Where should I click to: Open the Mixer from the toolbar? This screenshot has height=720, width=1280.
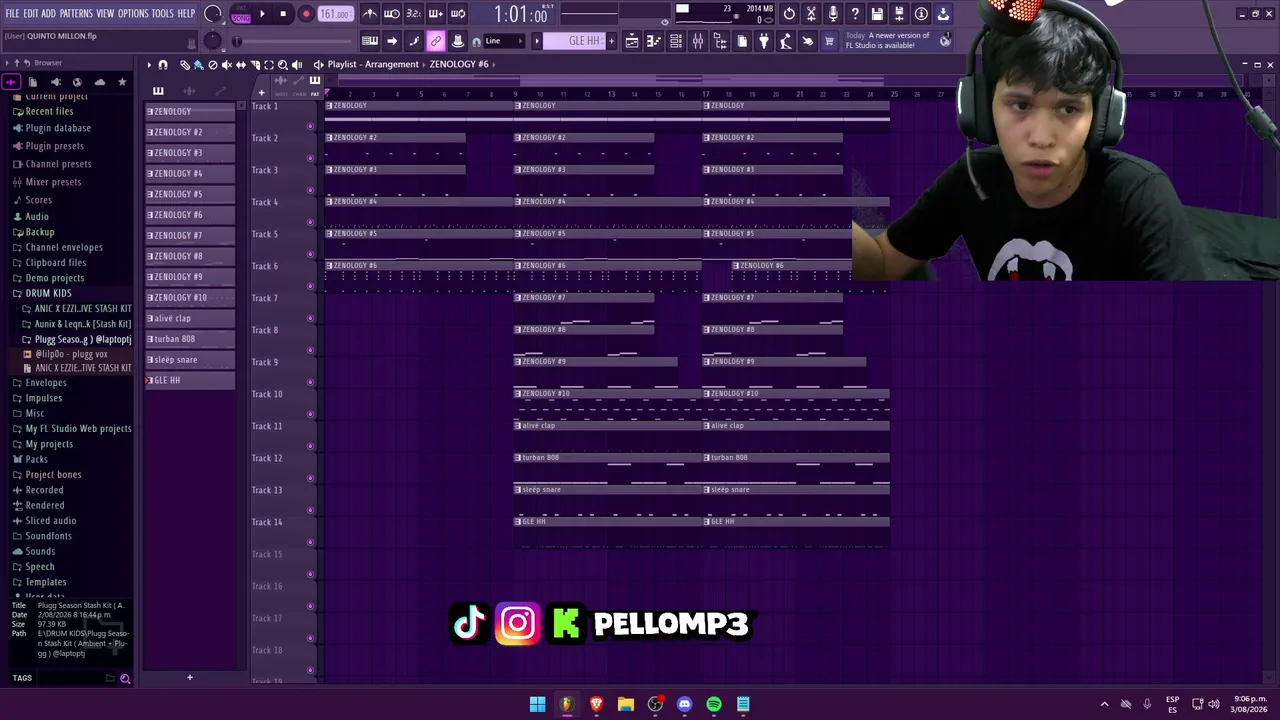[x=698, y=41]
